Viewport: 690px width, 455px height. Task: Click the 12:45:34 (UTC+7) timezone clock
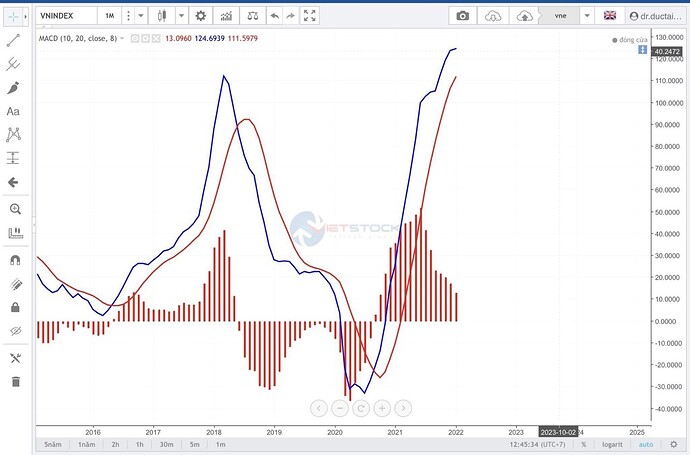point(537,444)
